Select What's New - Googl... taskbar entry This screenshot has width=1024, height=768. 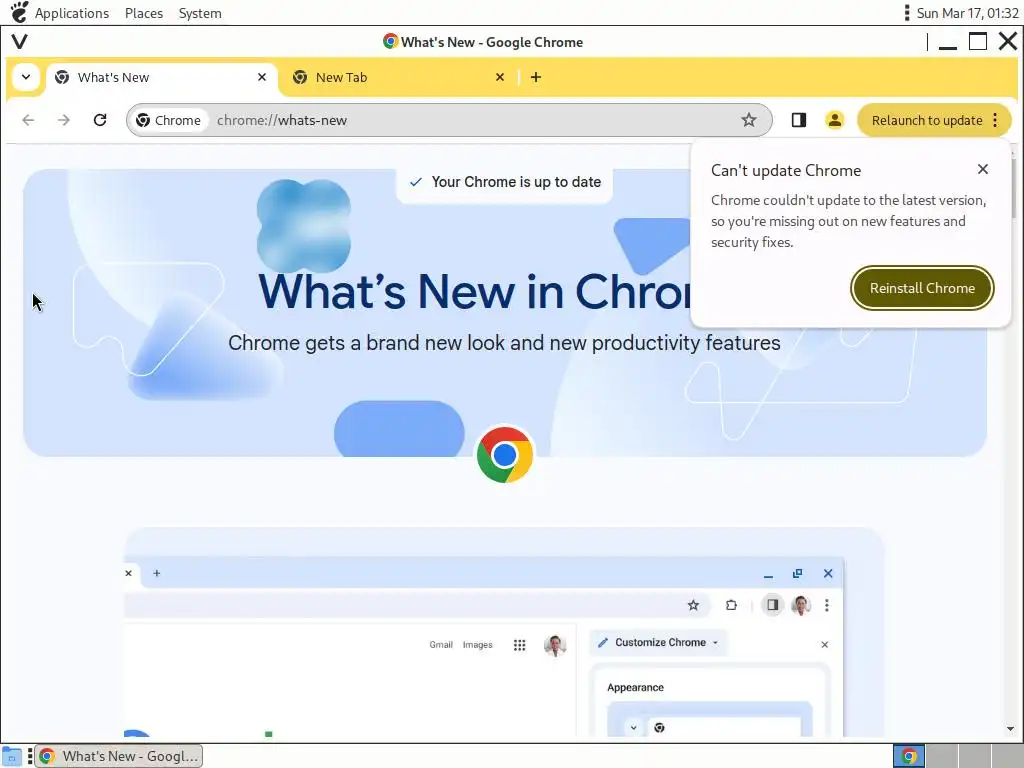118,756
